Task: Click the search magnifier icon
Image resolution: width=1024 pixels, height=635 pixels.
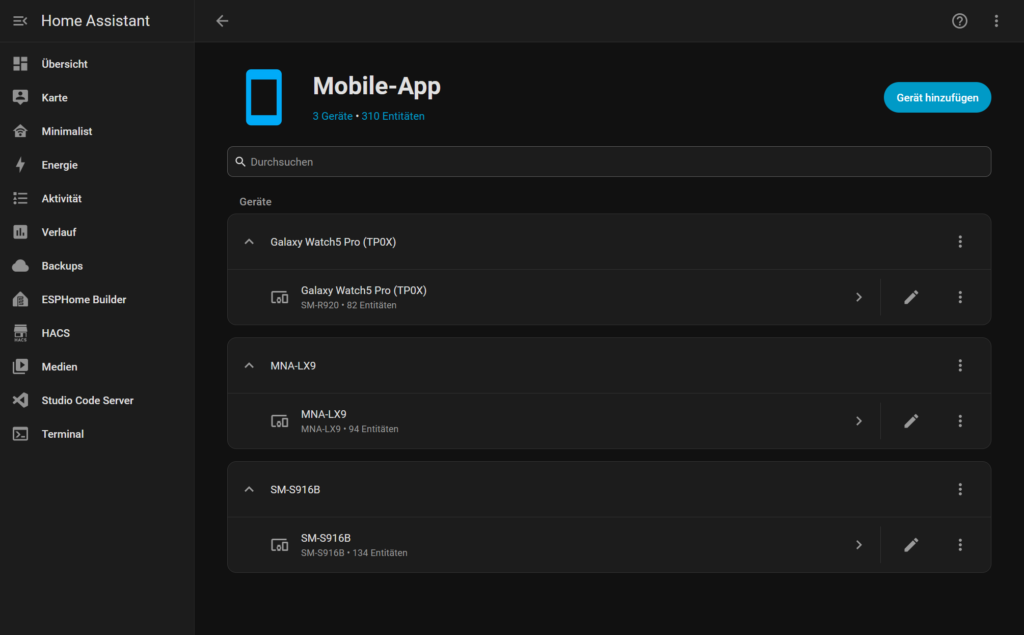Action: (x=240, y=161)
